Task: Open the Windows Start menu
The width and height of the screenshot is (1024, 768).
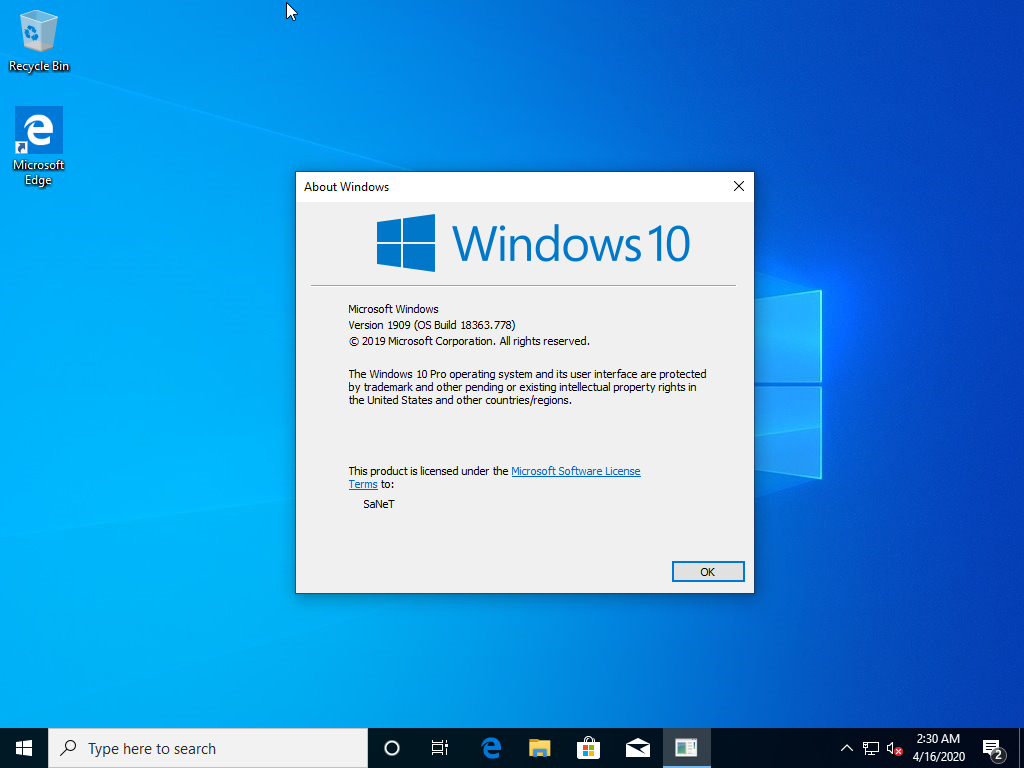Action: (24, 748)
